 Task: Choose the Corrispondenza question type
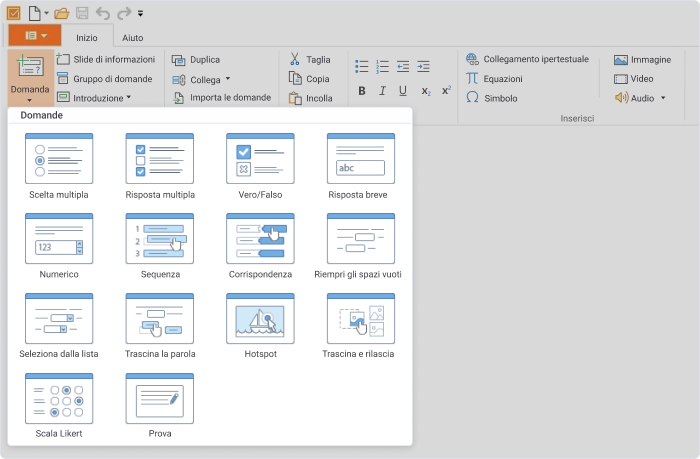pyautogui.click(x=260, y=246)
